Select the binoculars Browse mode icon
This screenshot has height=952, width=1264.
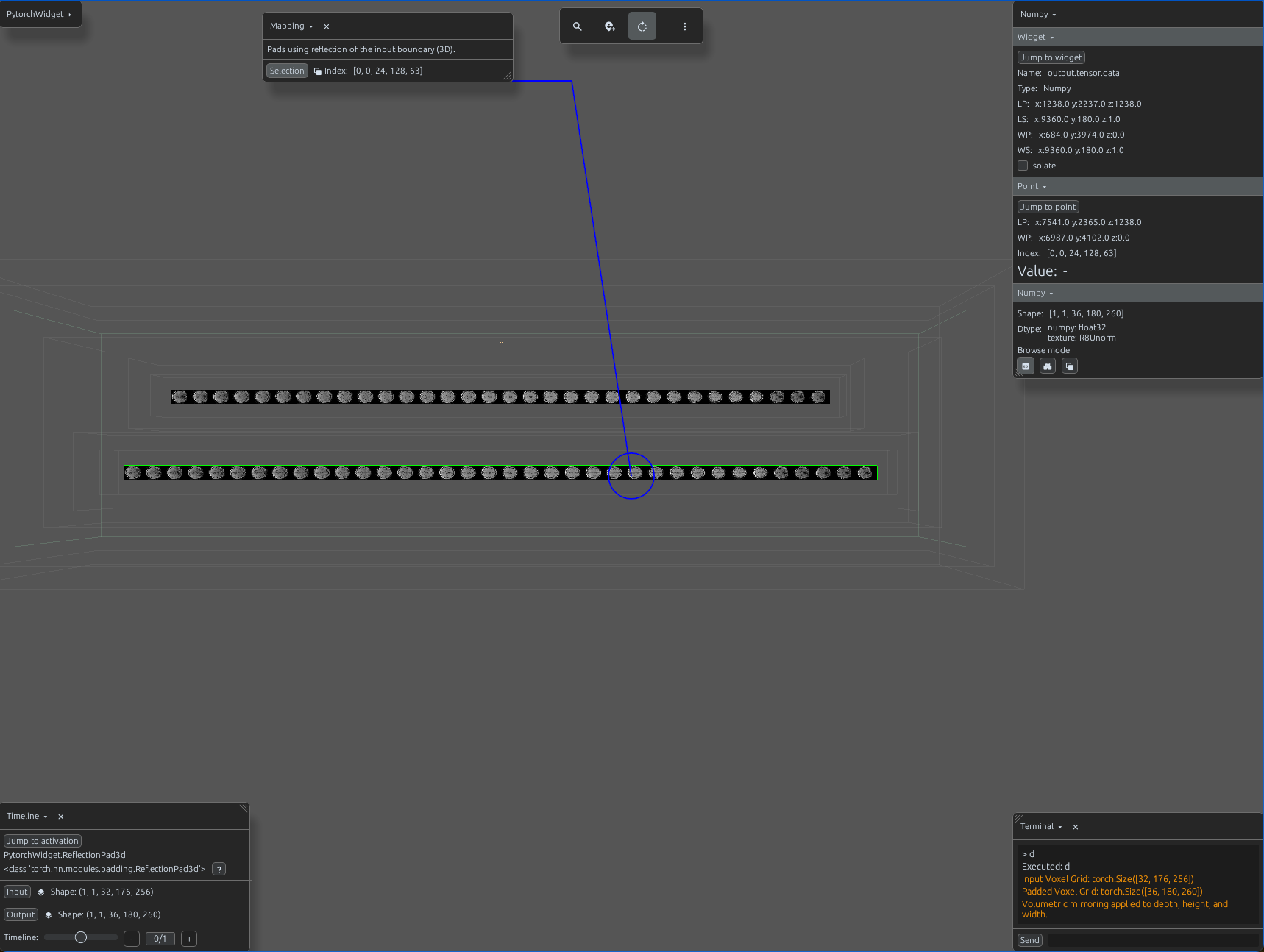1048,366
